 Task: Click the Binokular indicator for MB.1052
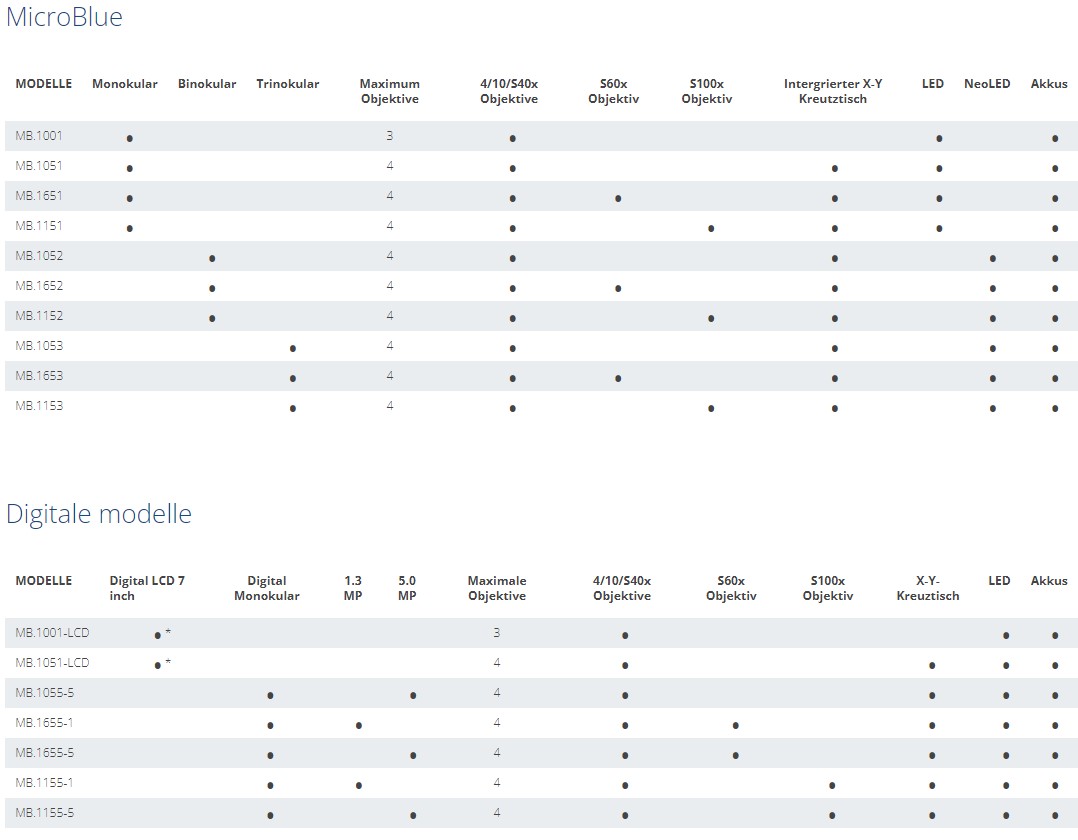pos(211,258)
